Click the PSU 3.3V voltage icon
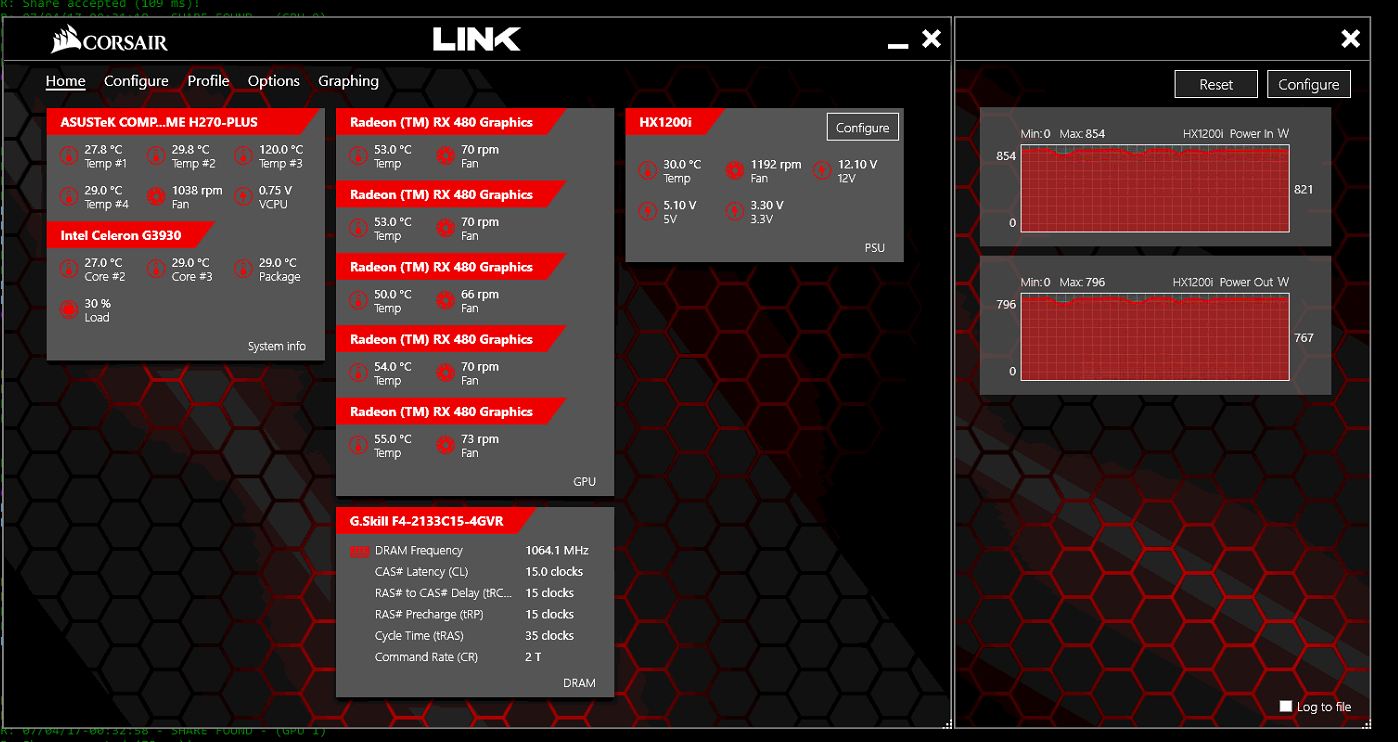Screen dimensions: 1398x742 [735, 212]
